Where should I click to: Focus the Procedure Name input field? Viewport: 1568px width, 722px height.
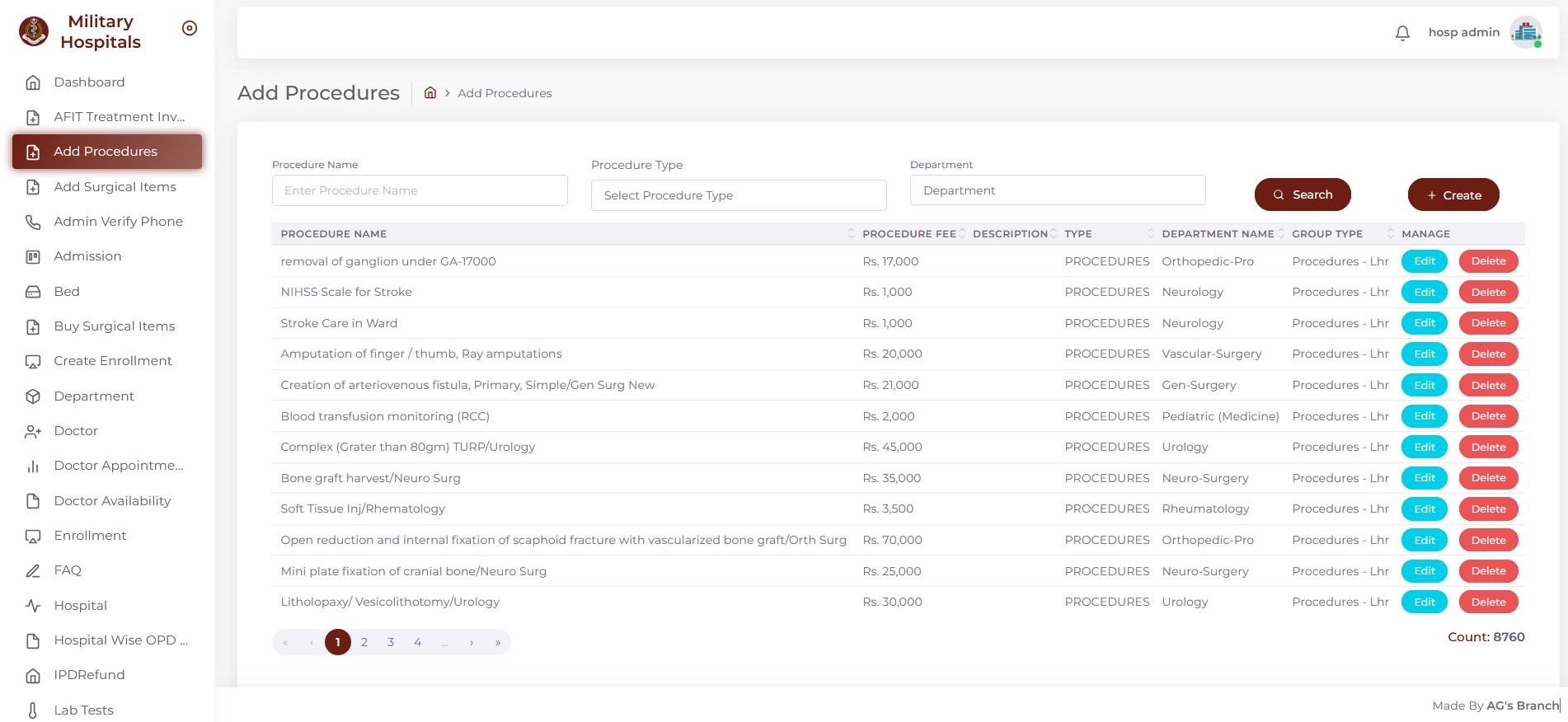coord(420,190)
